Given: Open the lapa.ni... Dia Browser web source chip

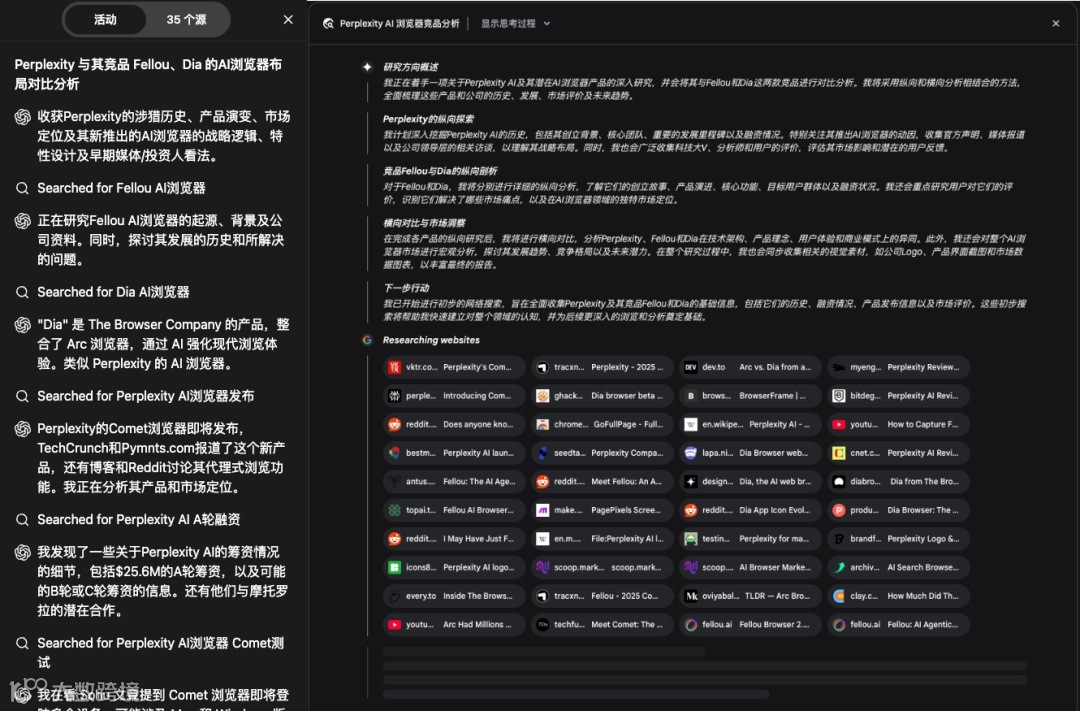Looking at the screenshot, I should tap(750, 453).
